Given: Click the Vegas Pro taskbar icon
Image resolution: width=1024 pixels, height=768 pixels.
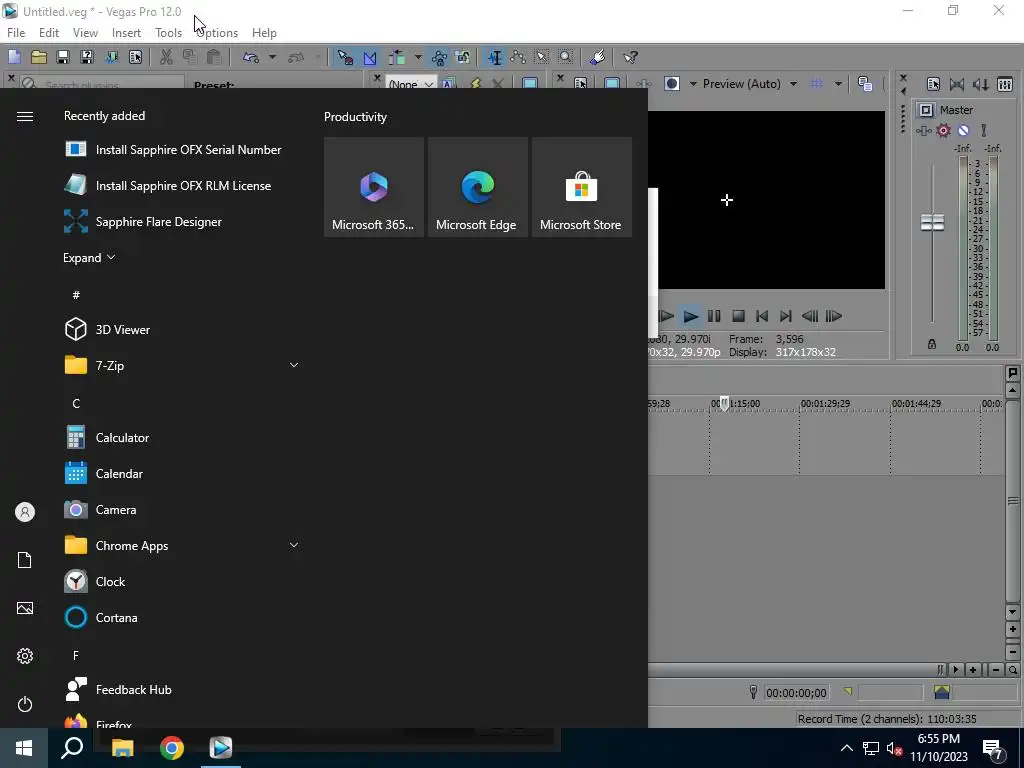Looking at the screenshot, I should coord(221,748).
